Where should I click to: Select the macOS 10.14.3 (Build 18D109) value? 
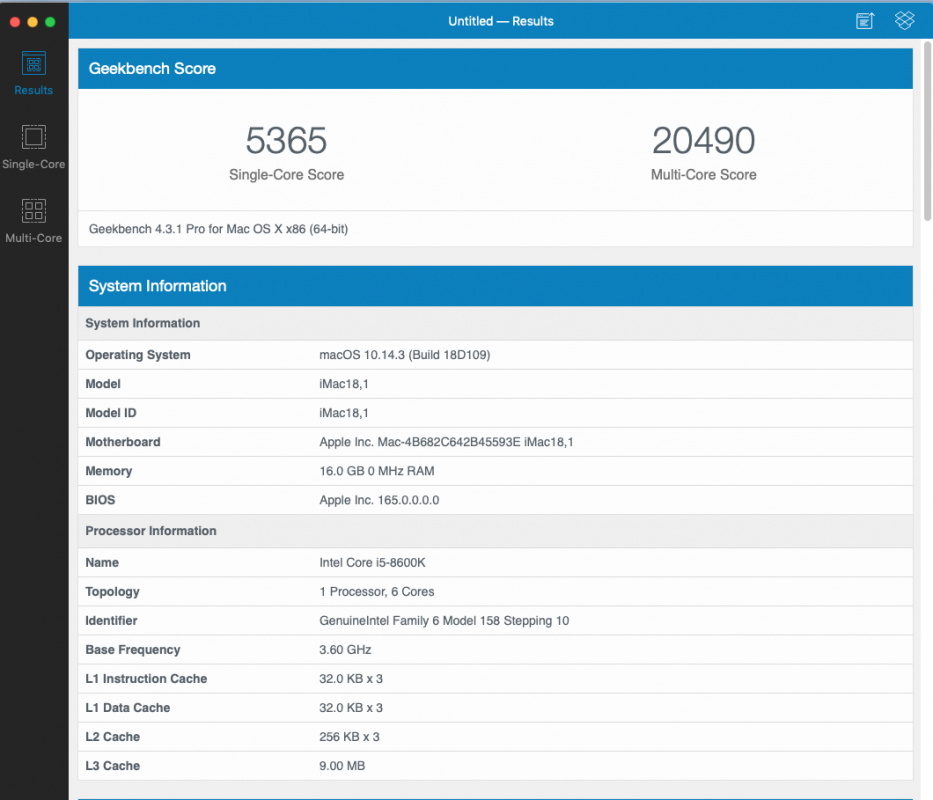(x=405, y=355)
